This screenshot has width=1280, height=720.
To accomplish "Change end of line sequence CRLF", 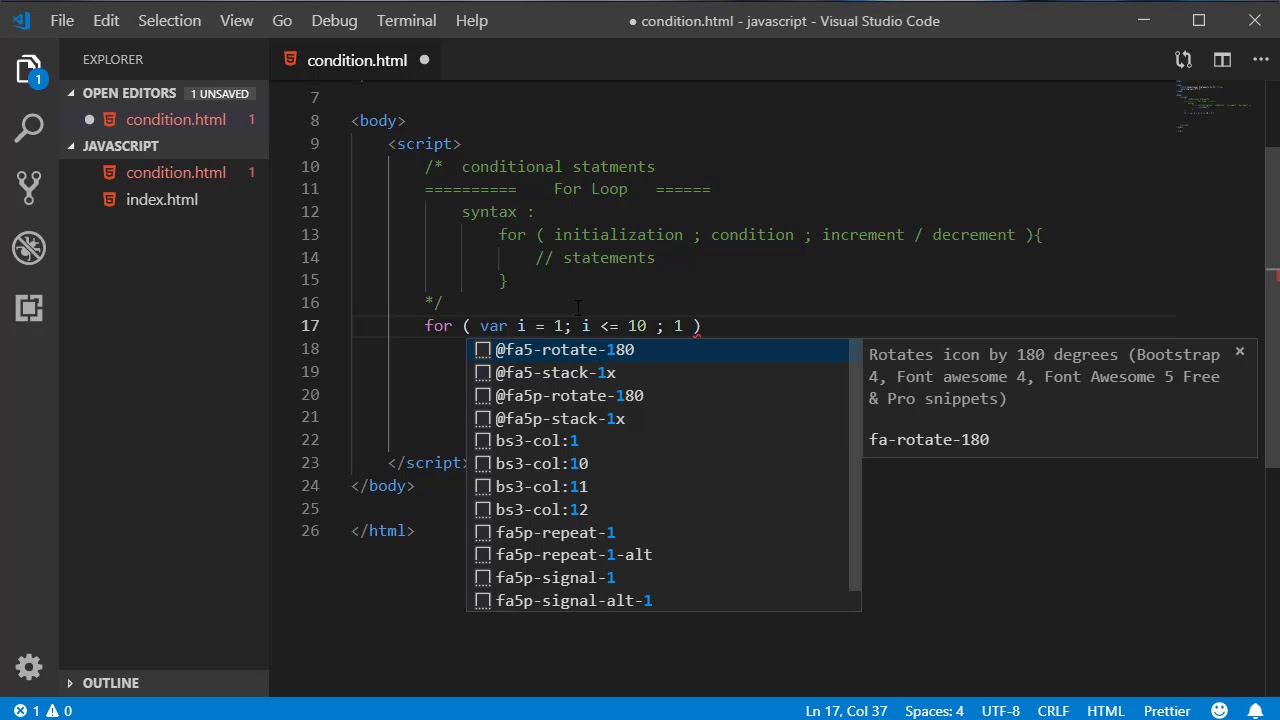I will coord(1053,711).
